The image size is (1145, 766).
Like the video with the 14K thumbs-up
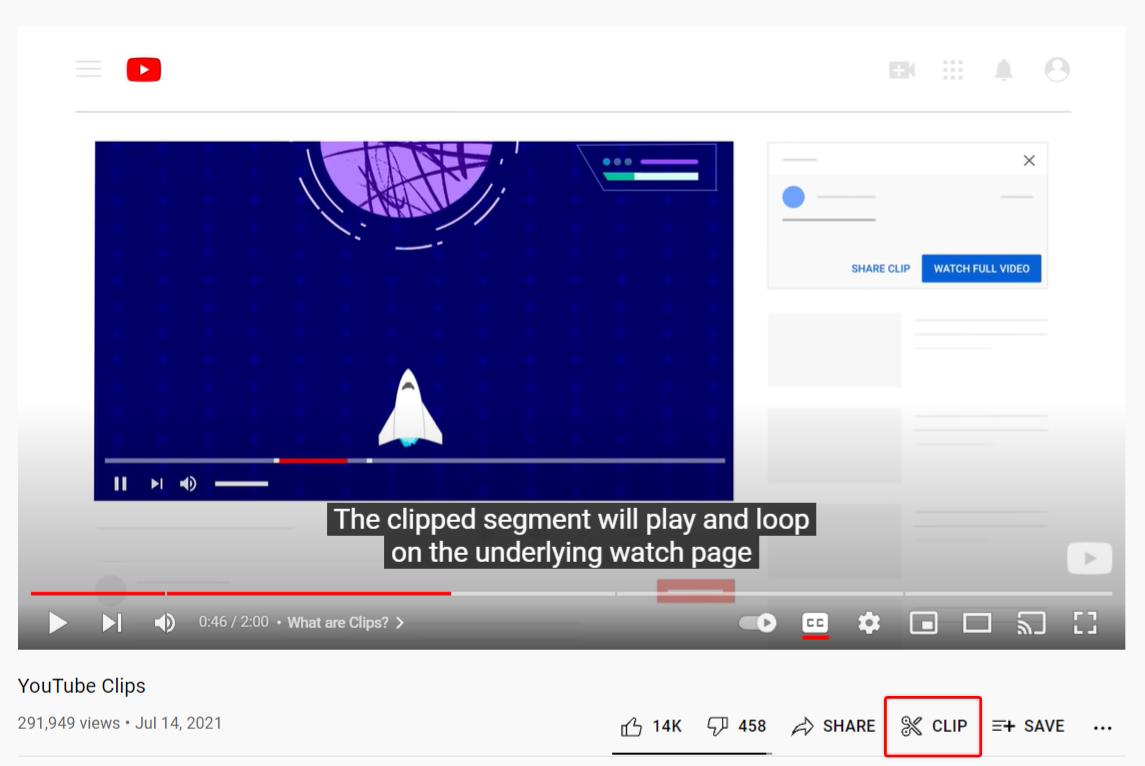(x=651, y=726)
